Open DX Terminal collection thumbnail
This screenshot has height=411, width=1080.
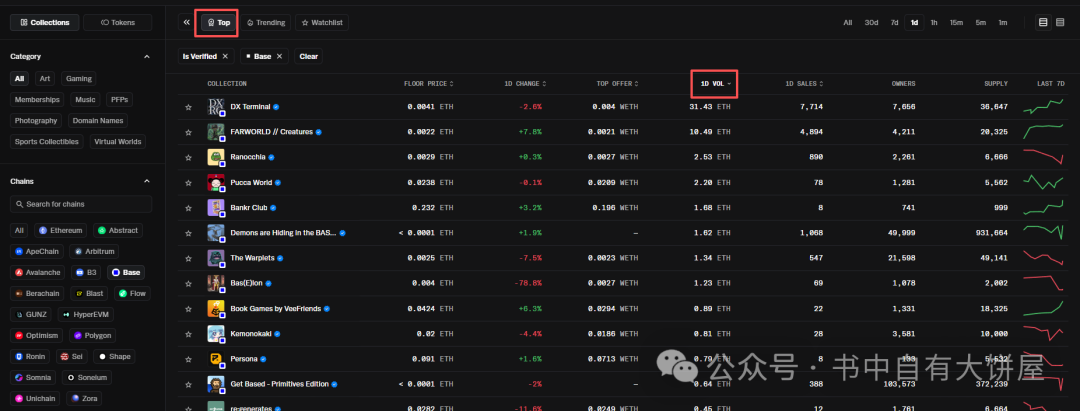(215, 106)
